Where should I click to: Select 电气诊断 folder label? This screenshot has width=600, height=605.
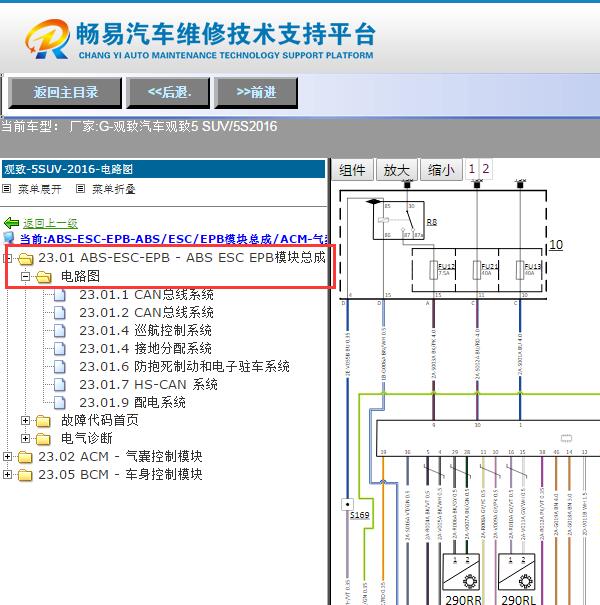pos(87,438)
